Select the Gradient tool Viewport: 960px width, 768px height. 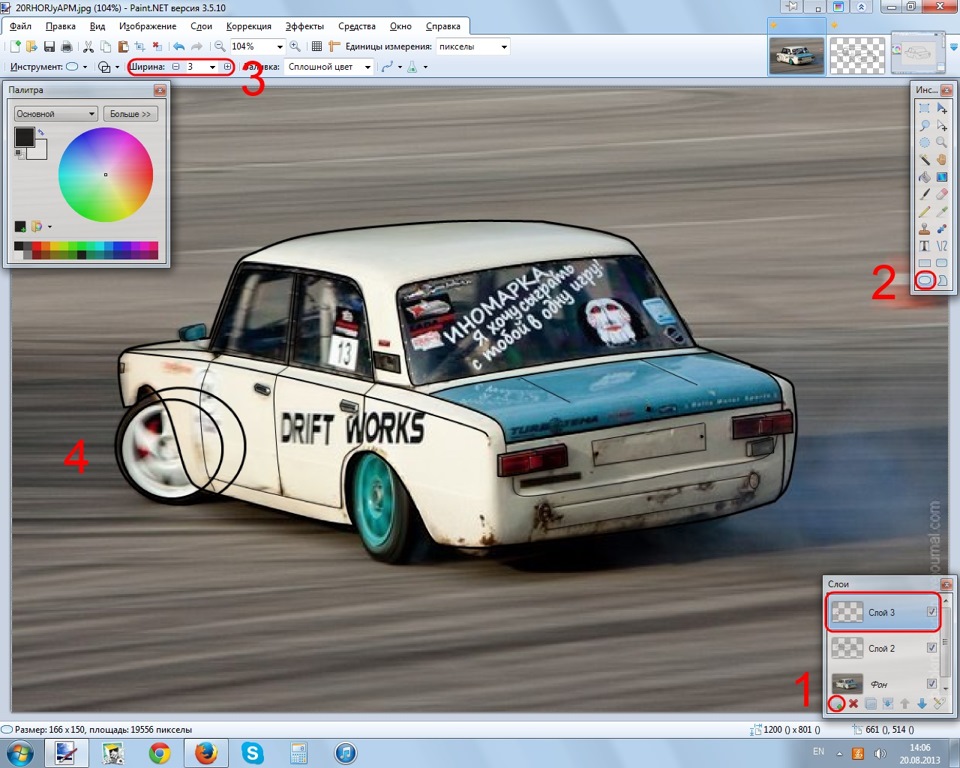(942, 177)
